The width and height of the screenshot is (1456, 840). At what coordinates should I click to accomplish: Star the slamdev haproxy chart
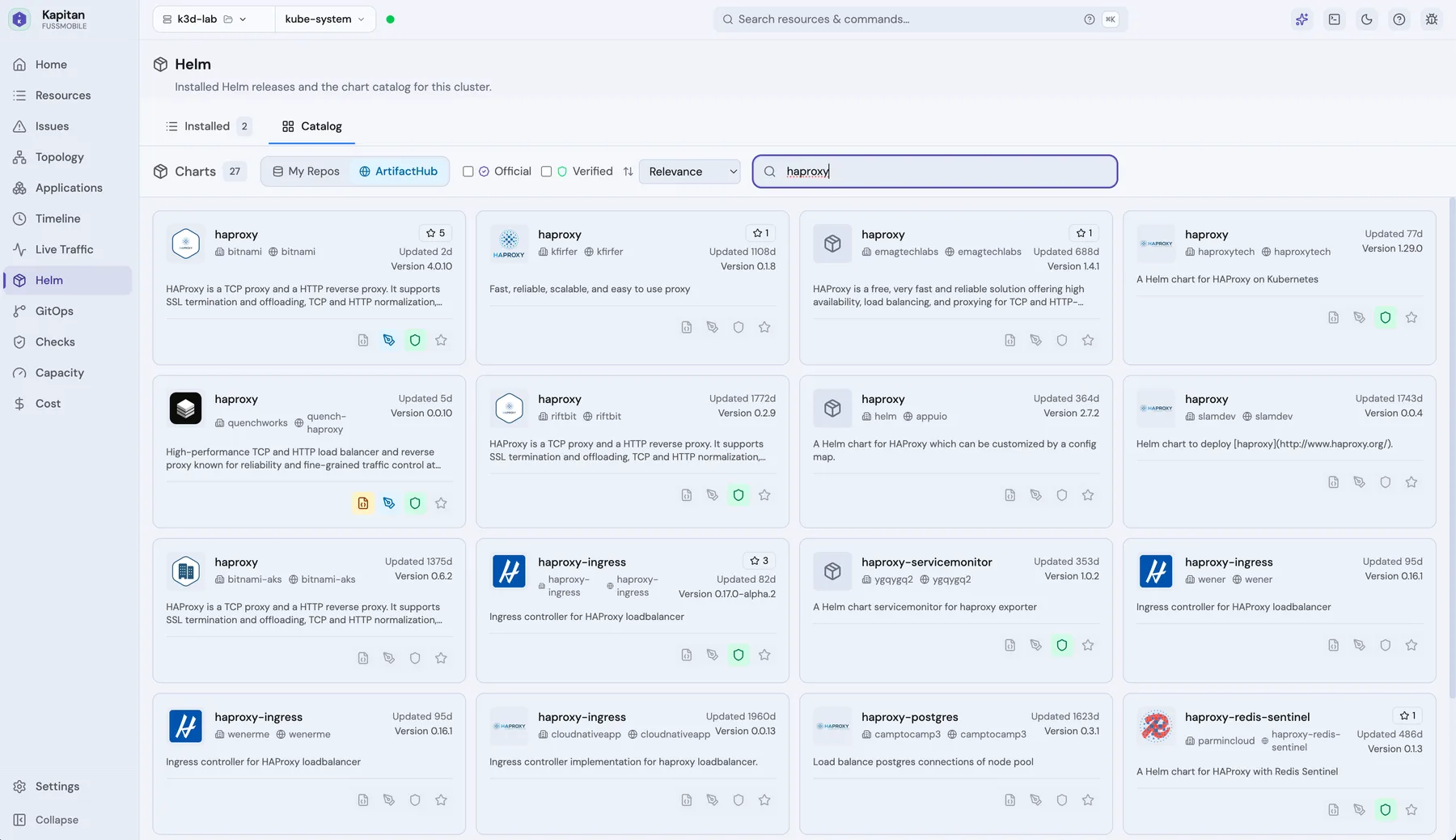[1412, 482]
